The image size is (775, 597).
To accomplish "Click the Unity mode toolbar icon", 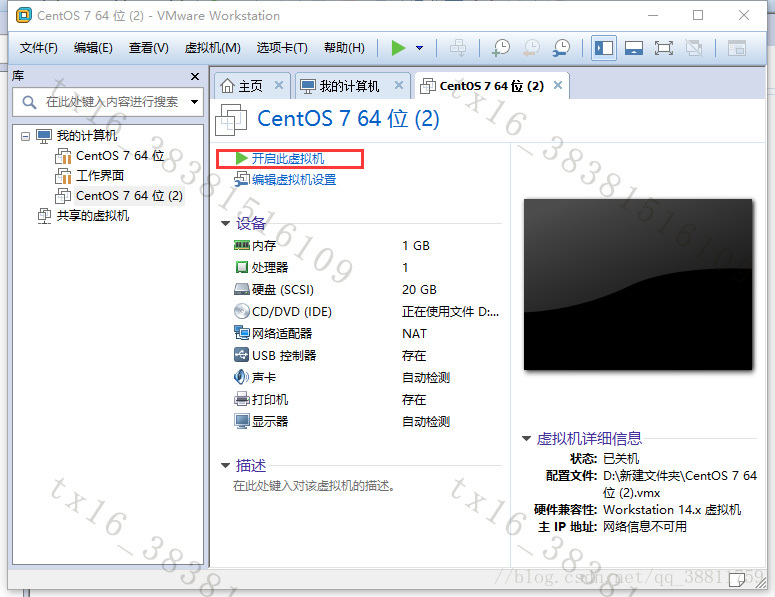I will [x=694, y=48].
